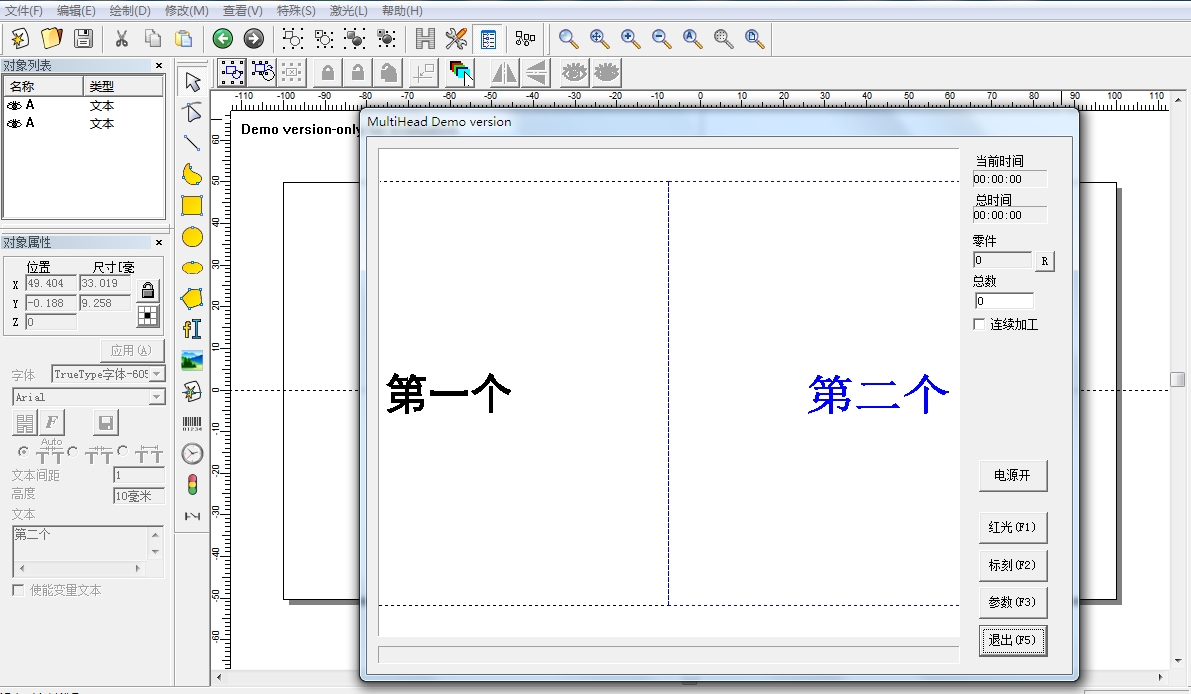The height and width of the screenshot is (694, 1191).
Task: Open the 文件(F) menu
Action: [x=24, y=11]
